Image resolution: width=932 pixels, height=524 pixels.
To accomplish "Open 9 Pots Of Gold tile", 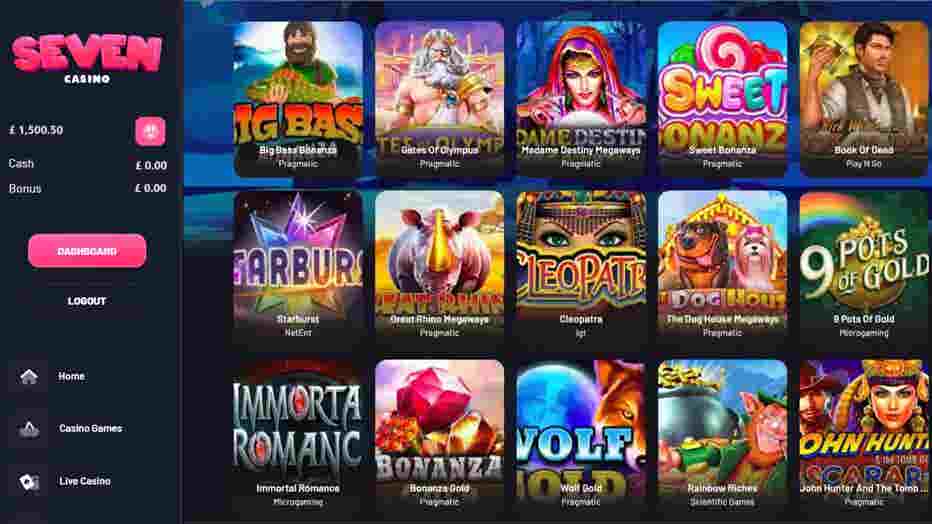I will point(864,269).
